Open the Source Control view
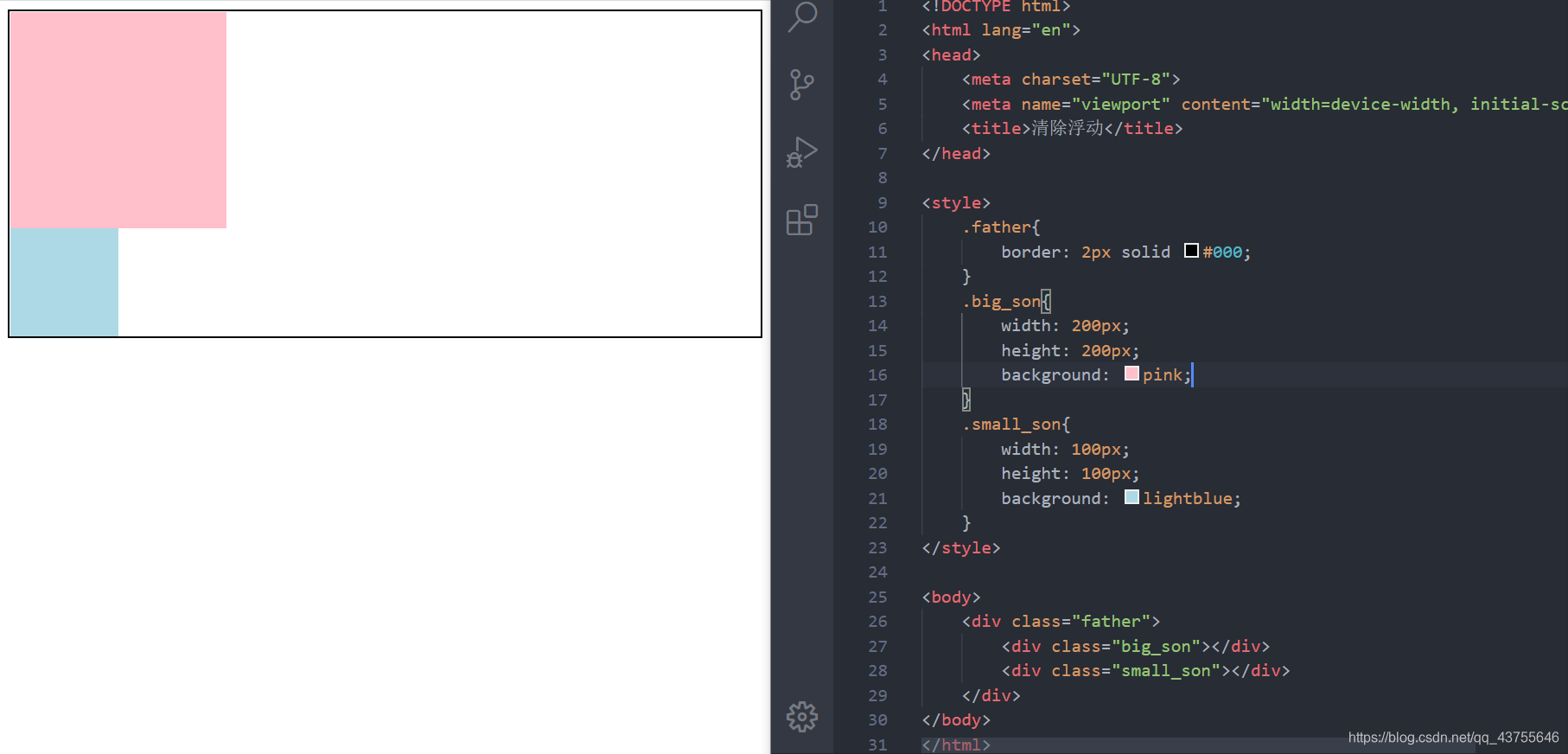This screenshot has width=1568, height=754. click(x=802, y=85)
